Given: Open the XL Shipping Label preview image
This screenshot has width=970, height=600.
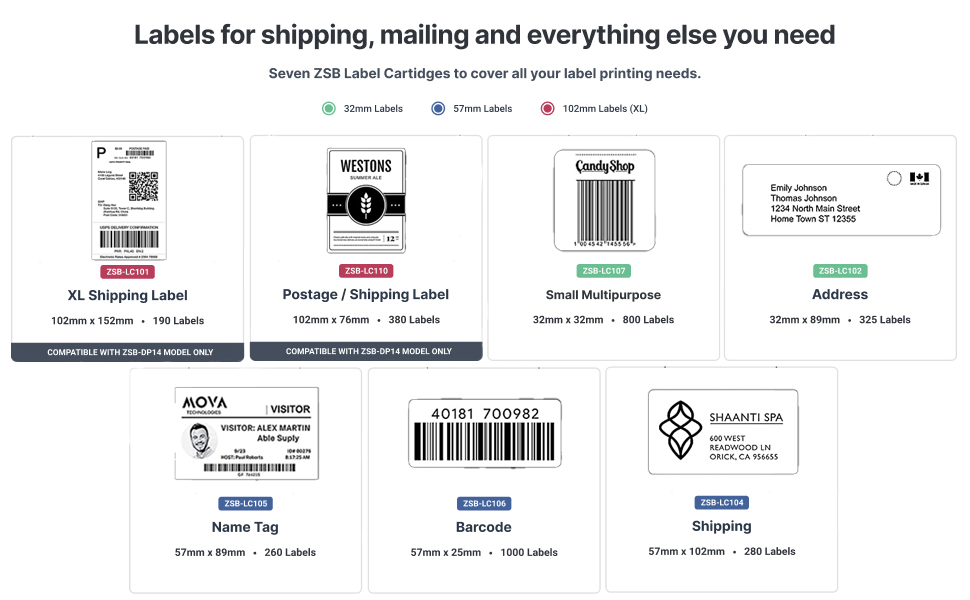Looking at the screenshot, I should [x=129, y=200].
